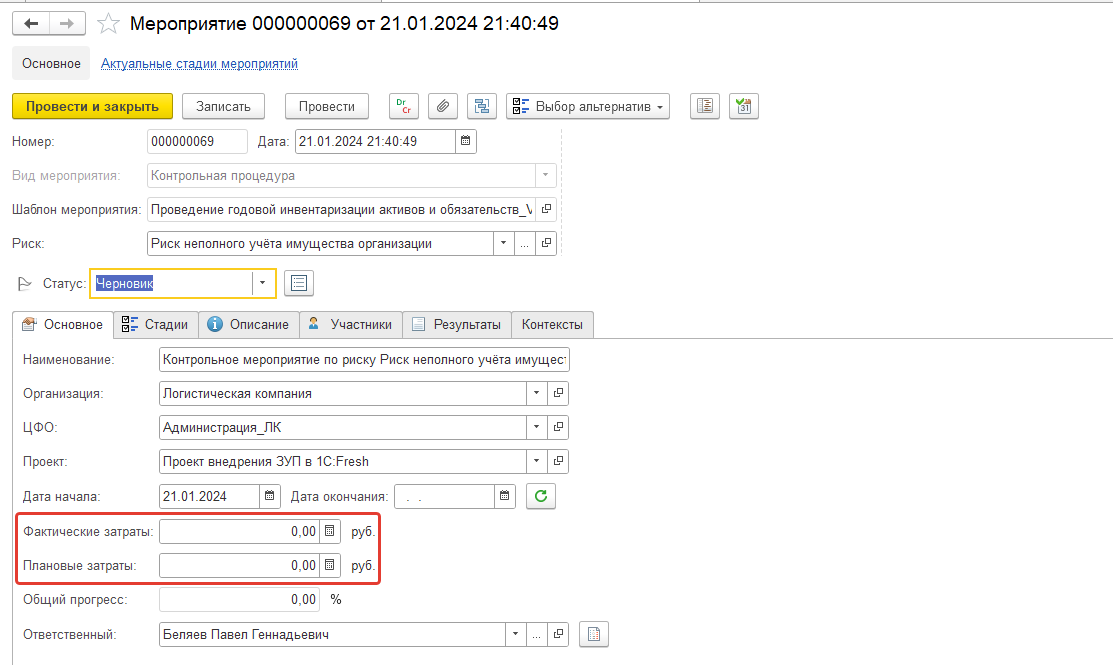Viewport: 1113px width, 665px height.
Task: Switch to the Стадии tab
Action: point(155,324)
